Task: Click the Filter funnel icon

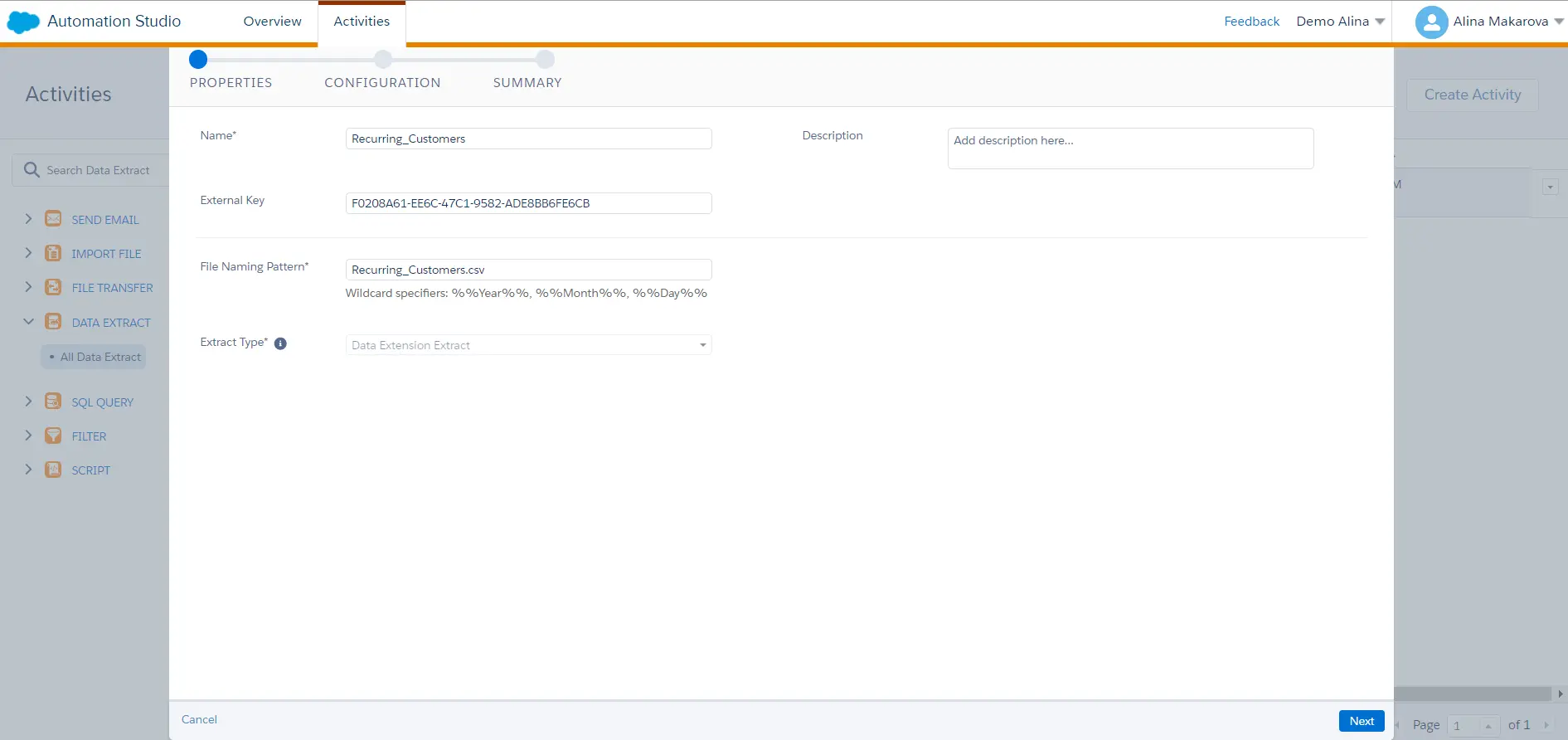Action: [53, 436]
